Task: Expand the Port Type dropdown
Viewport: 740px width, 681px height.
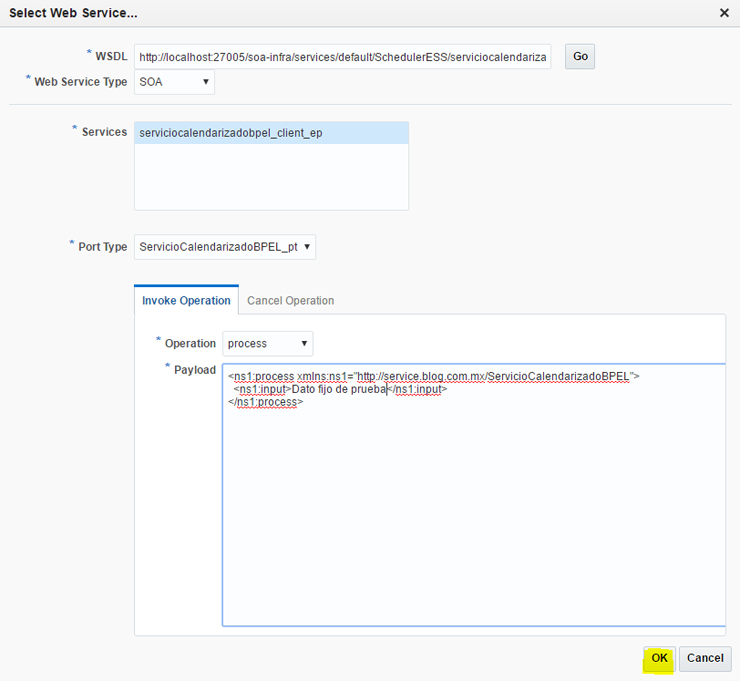Action: [x=225, y=246]
